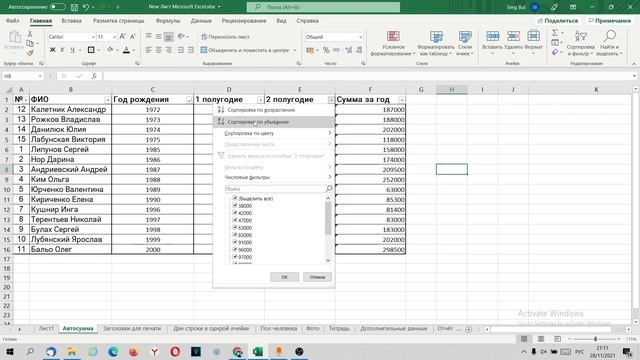Click the Underline (Ч) formatting icon

[x=72, y=50]
